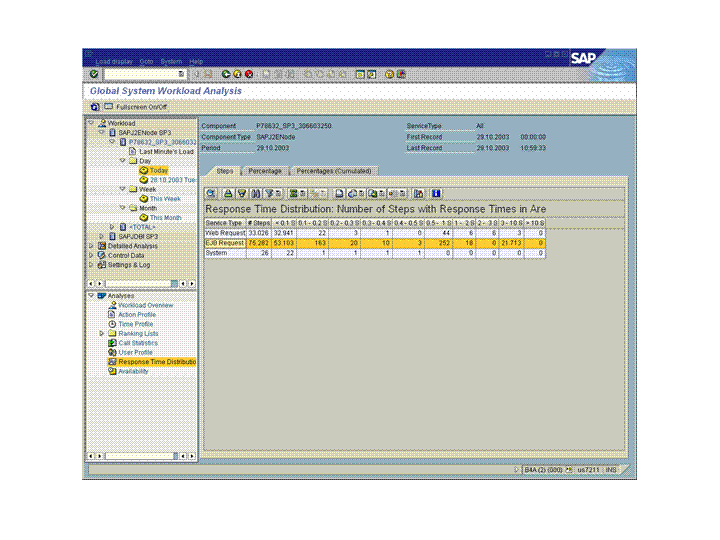This screenshot has width=720, height=540.
Task: Click the green Enter checkmark icon
Action: (93, 74)
